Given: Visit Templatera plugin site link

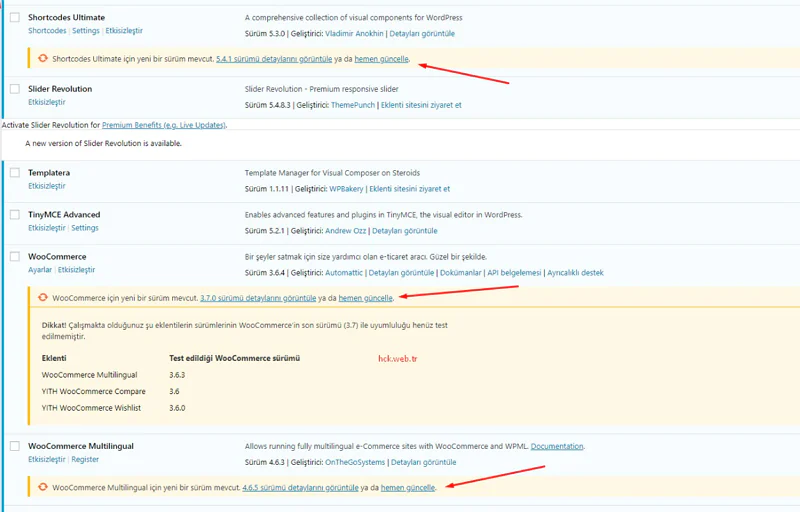Looking at the screenshot, I should (409, 189).
